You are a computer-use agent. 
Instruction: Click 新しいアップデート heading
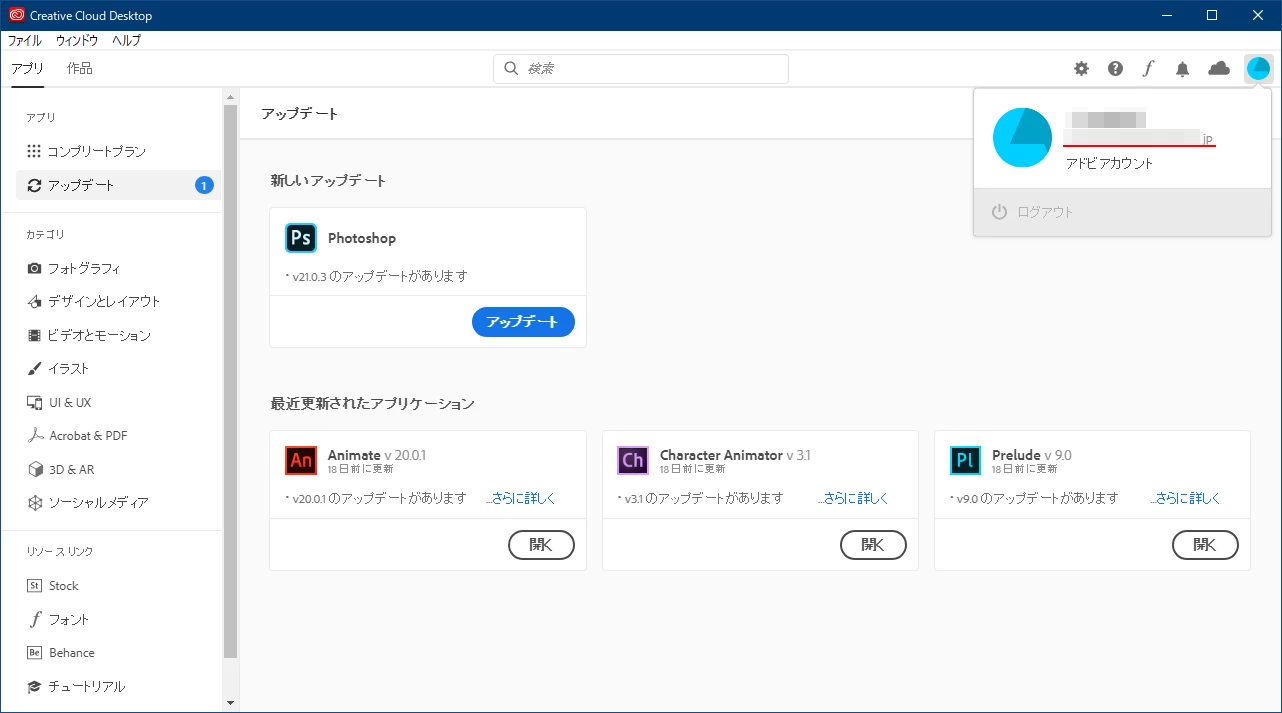(328, 181)
